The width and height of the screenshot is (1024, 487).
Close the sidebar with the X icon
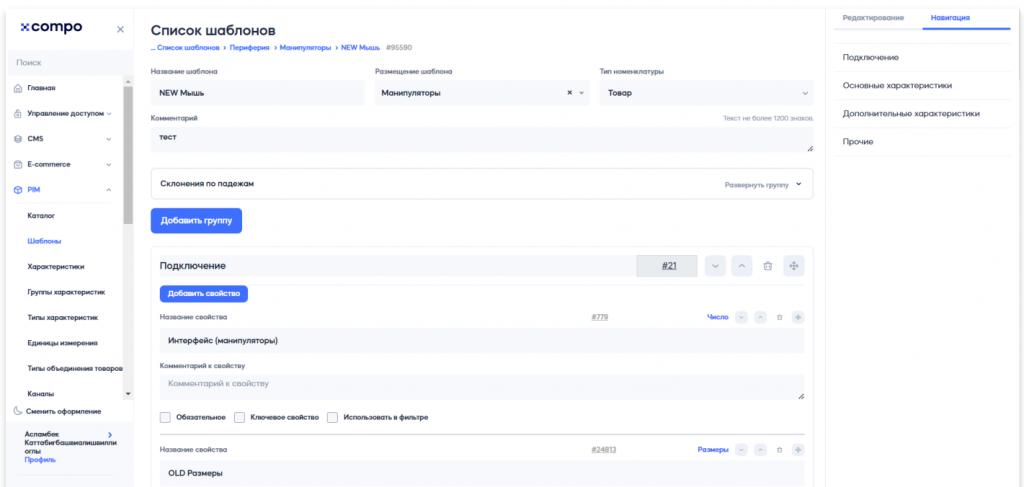pos(120,29)
